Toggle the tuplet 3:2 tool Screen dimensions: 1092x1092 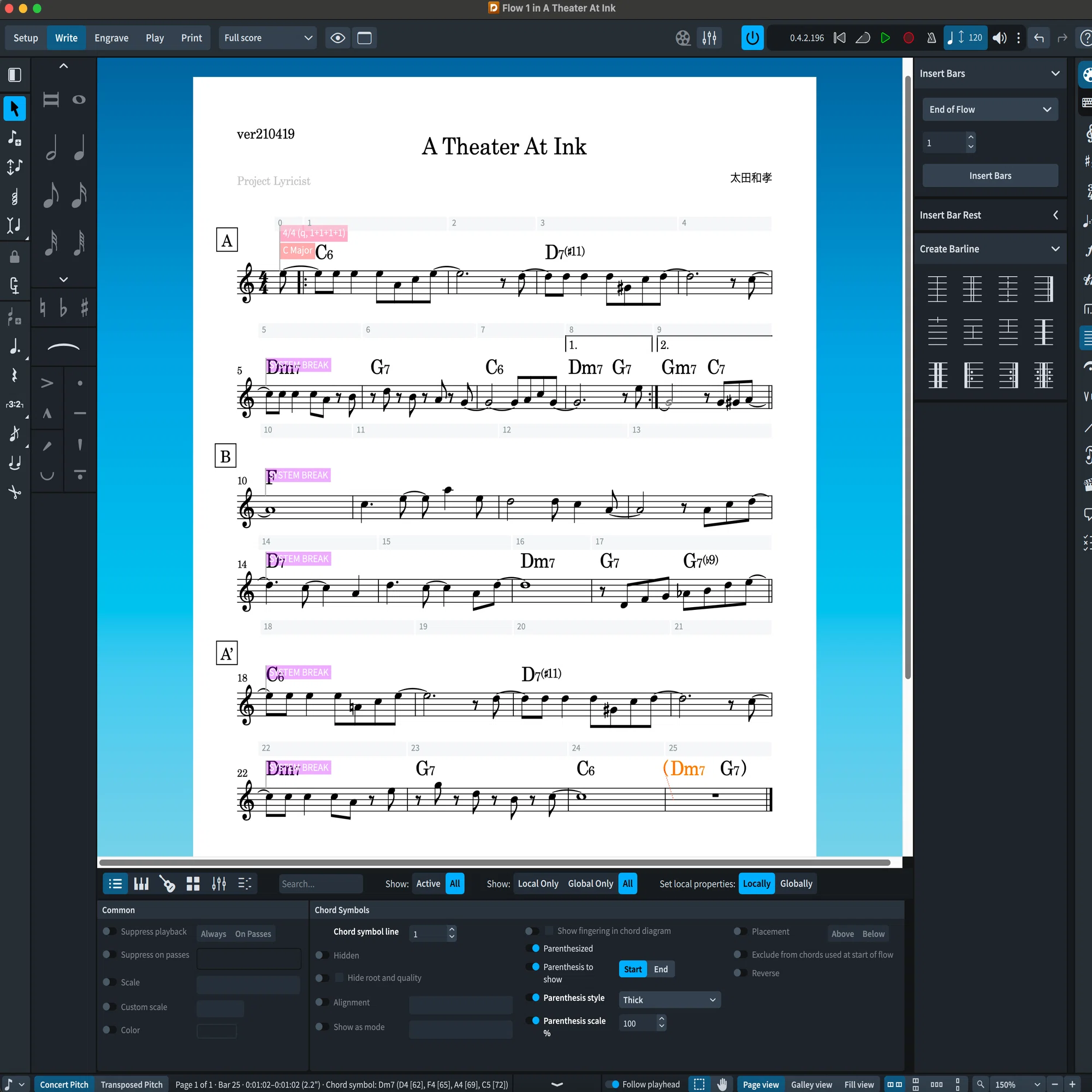pyautogui.click(x=15, y=405)
